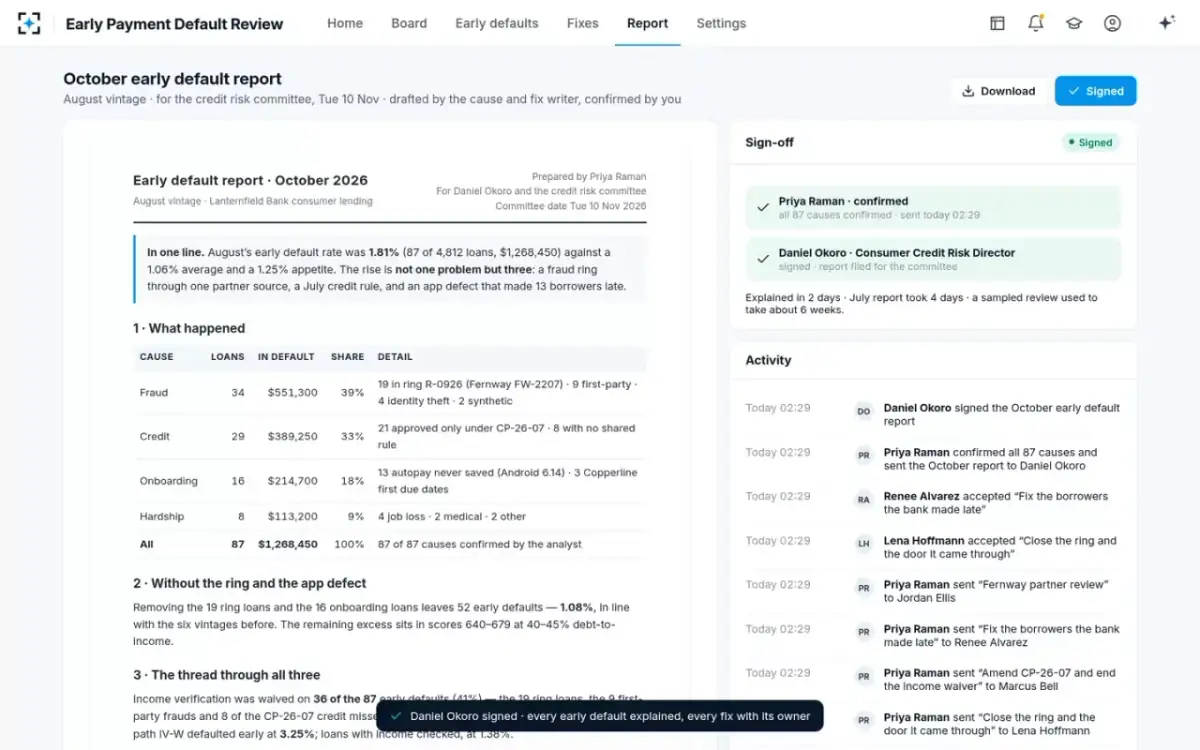This screenshot has height=750, width=1200.
Task: Click checkmark beside Priya Raman confirmed
Action: 763,207
